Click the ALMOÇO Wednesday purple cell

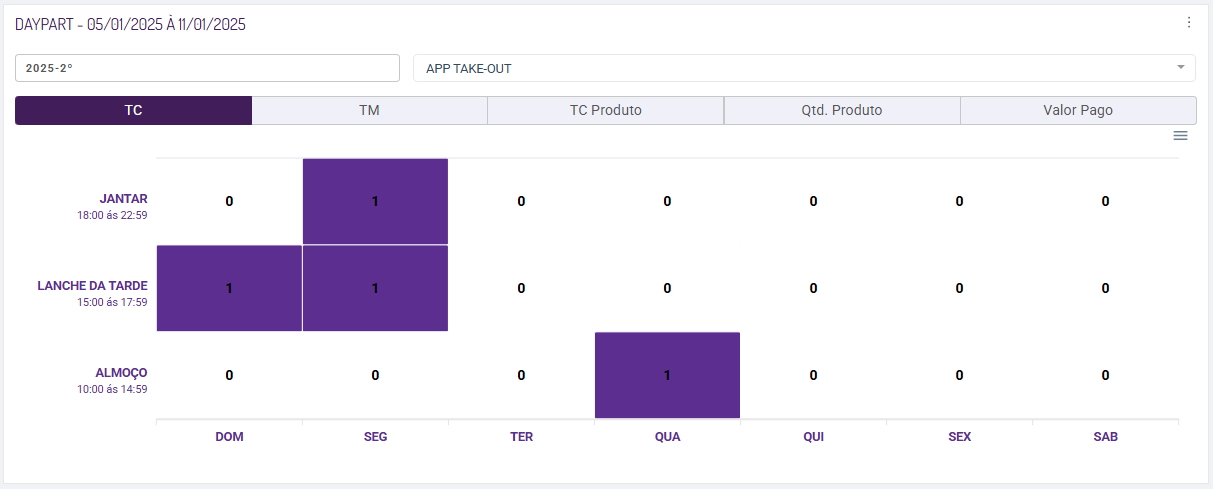coord(667,375)
